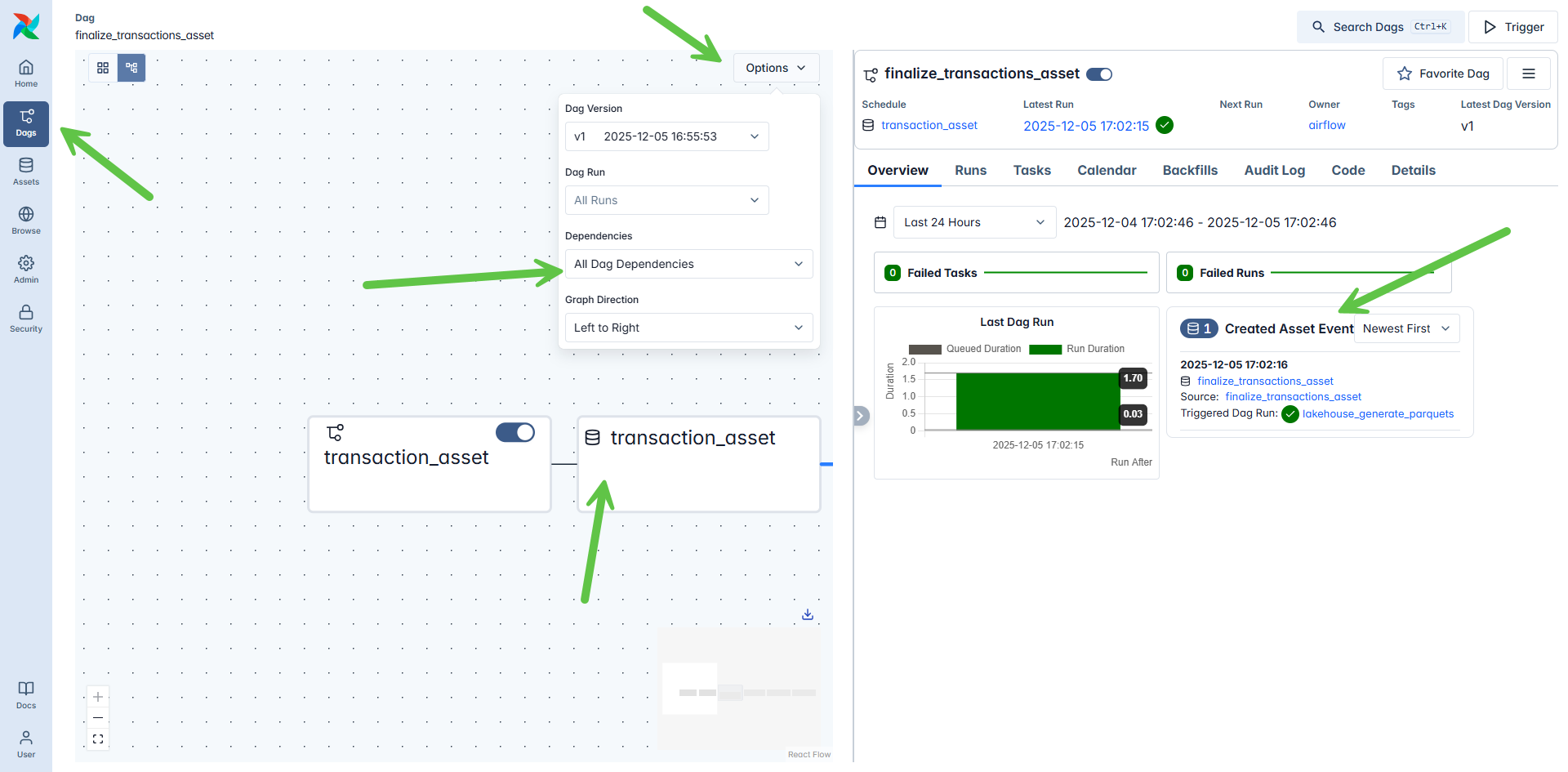Collapse the details panel with arrow handle
Screen dimensions: 1568x772
861,416
